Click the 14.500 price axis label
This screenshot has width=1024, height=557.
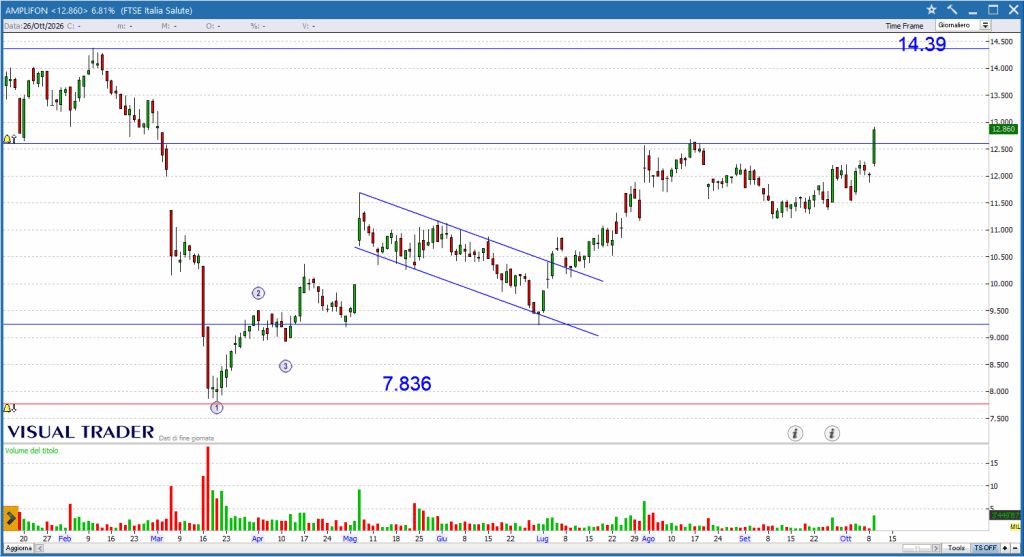[1002, 41]
